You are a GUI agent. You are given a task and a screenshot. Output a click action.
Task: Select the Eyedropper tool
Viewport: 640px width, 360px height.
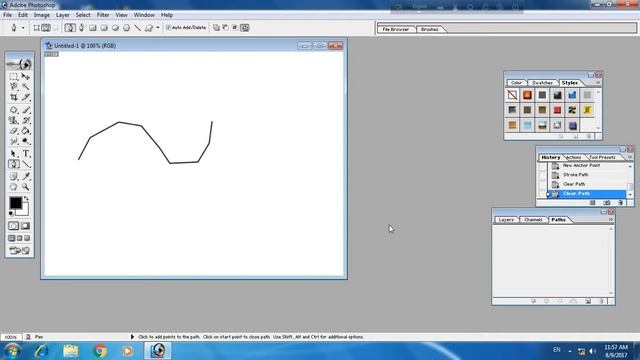26,176
